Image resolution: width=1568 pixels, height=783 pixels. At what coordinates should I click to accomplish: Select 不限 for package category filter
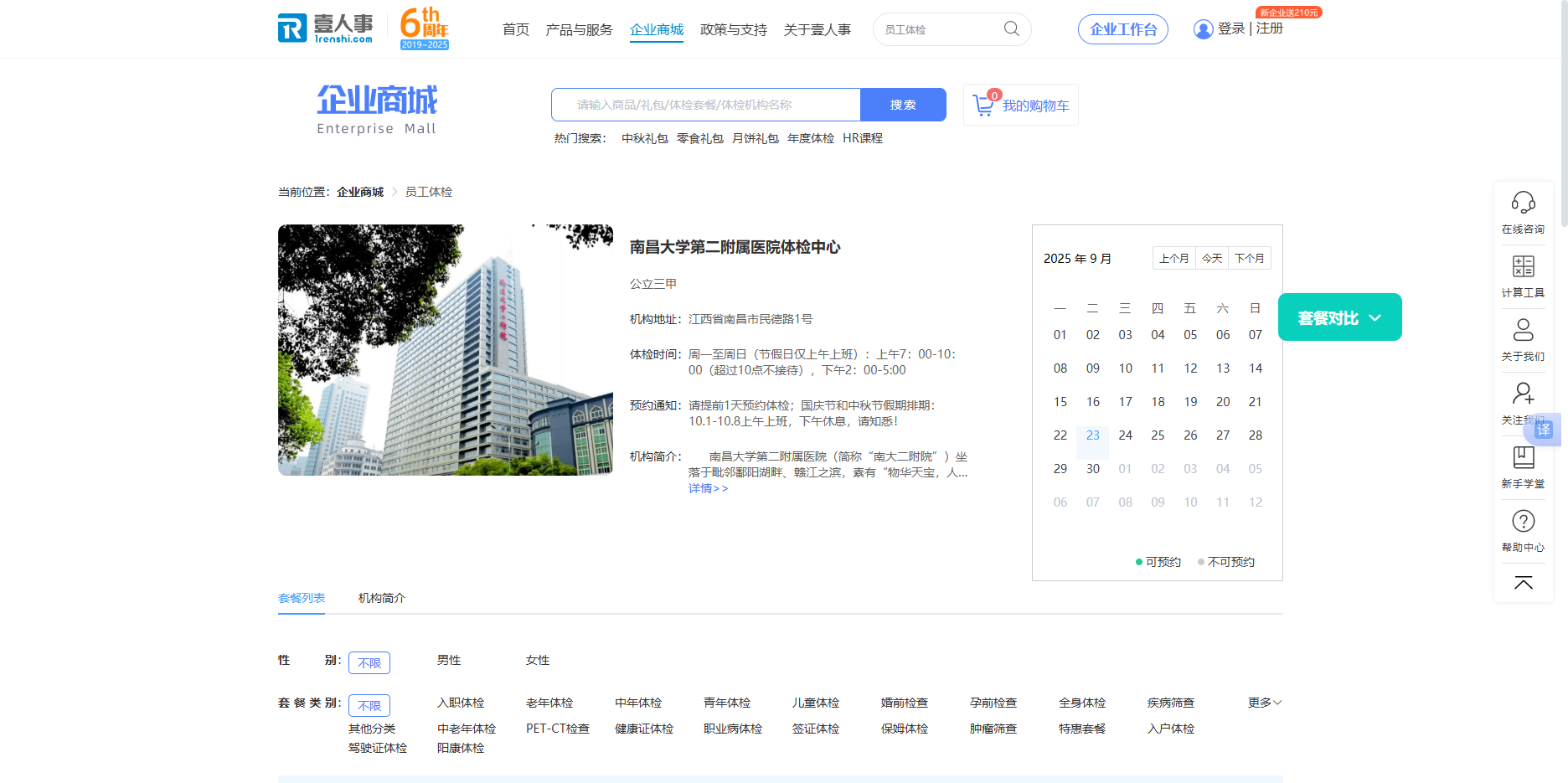tap(369, 705)
